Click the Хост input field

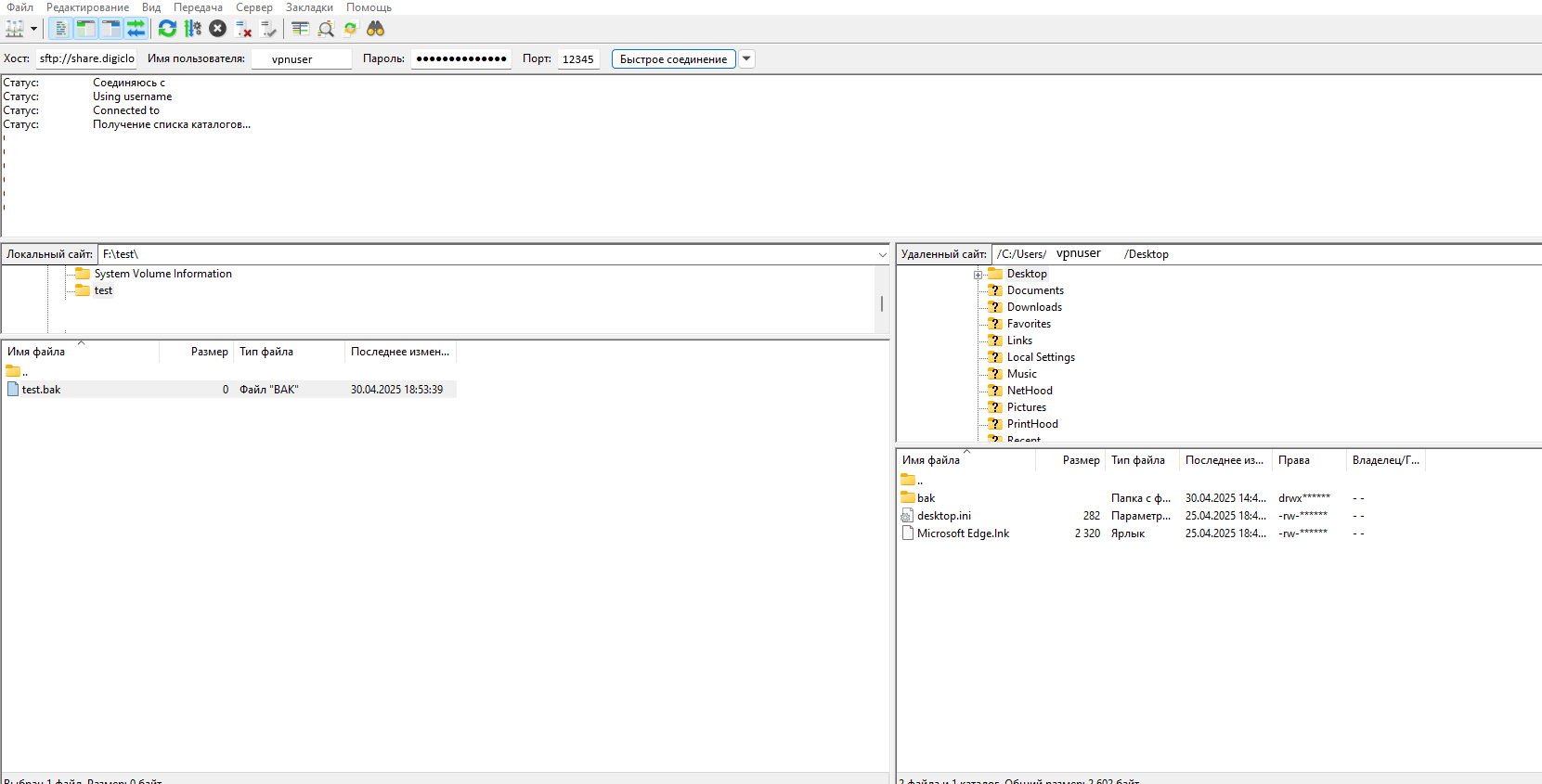point(86,59)
